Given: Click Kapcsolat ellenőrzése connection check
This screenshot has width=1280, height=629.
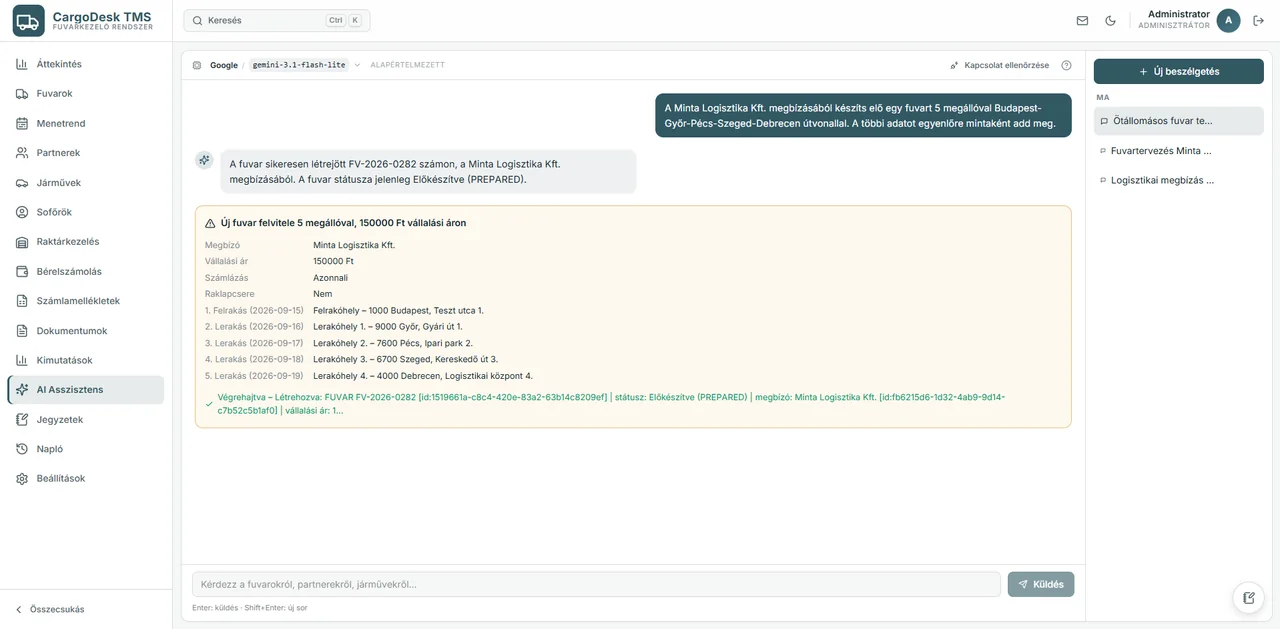Looking at the screenshot, I should tap(999, 65).
